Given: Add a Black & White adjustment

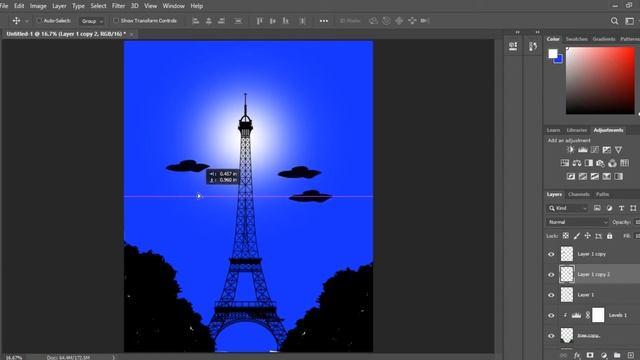Looking at the screenshot, I should point(589,163).
